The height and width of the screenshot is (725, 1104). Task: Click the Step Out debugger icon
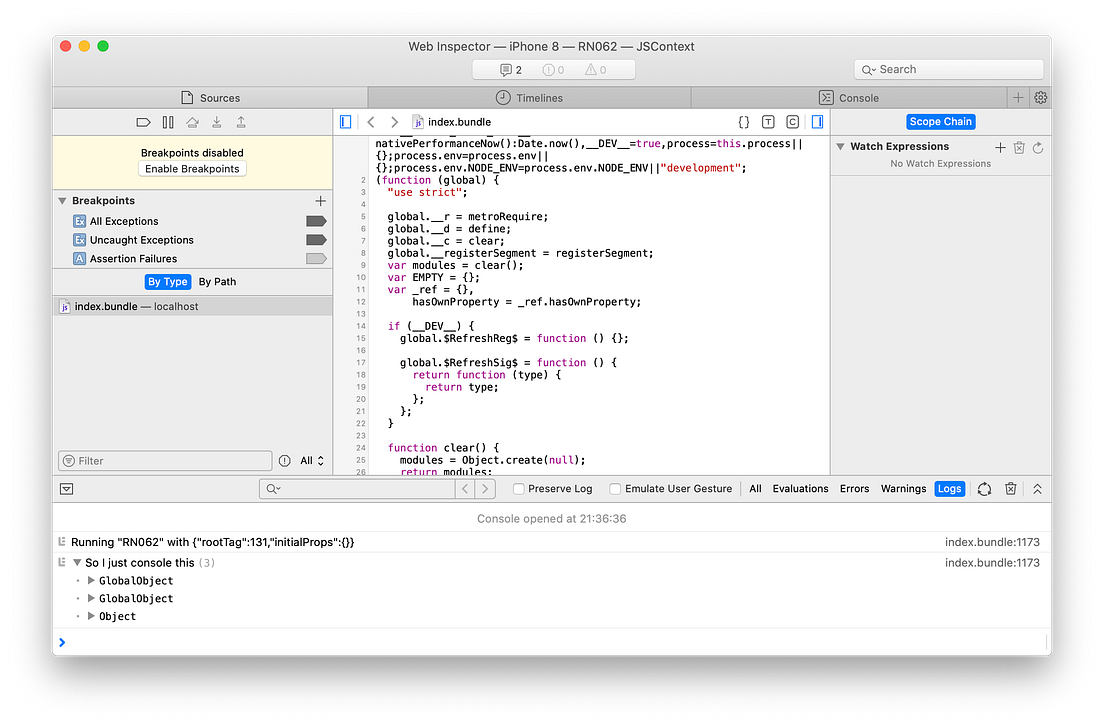(x=241, y=122)
